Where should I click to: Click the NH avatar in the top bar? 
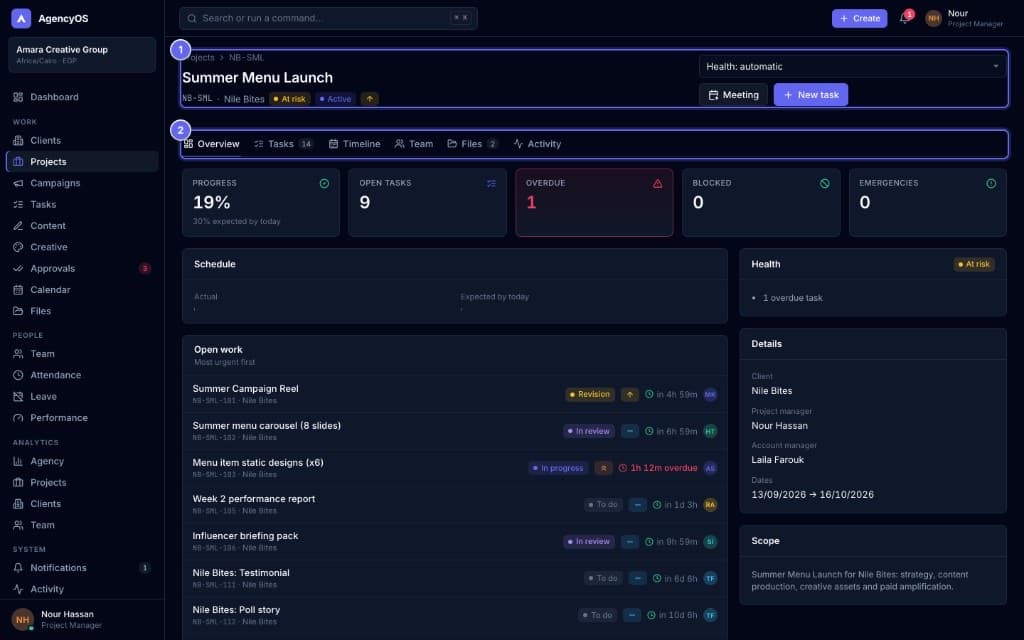(933, 18)
